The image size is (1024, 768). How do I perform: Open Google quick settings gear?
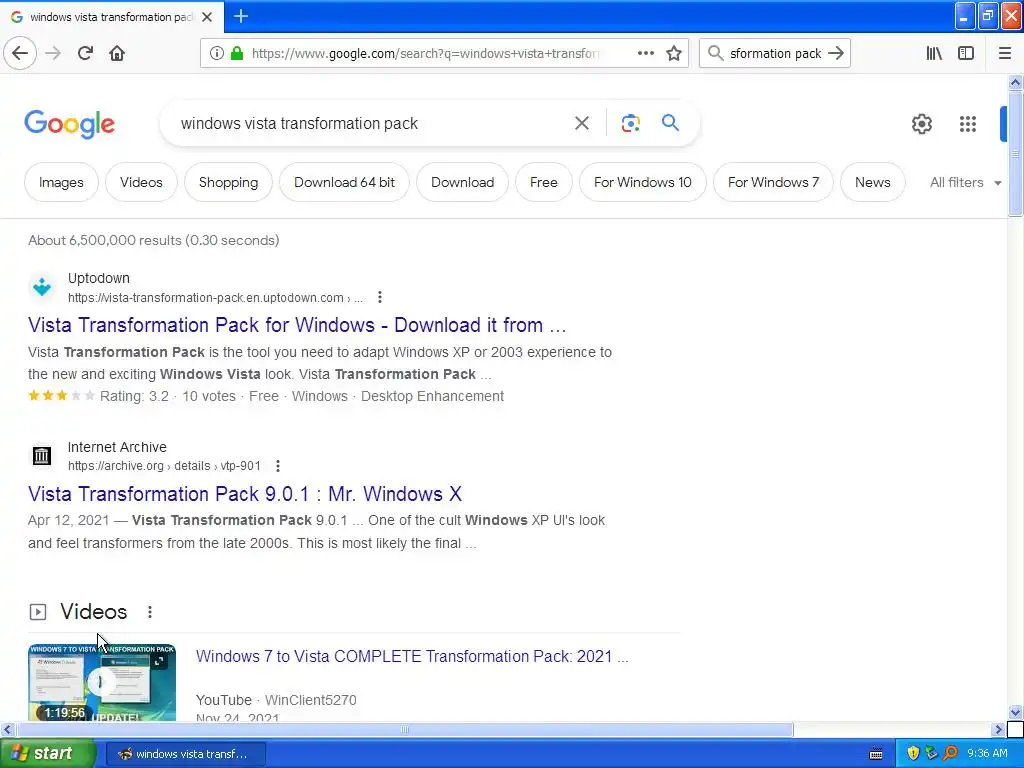(x=921, y=123)
